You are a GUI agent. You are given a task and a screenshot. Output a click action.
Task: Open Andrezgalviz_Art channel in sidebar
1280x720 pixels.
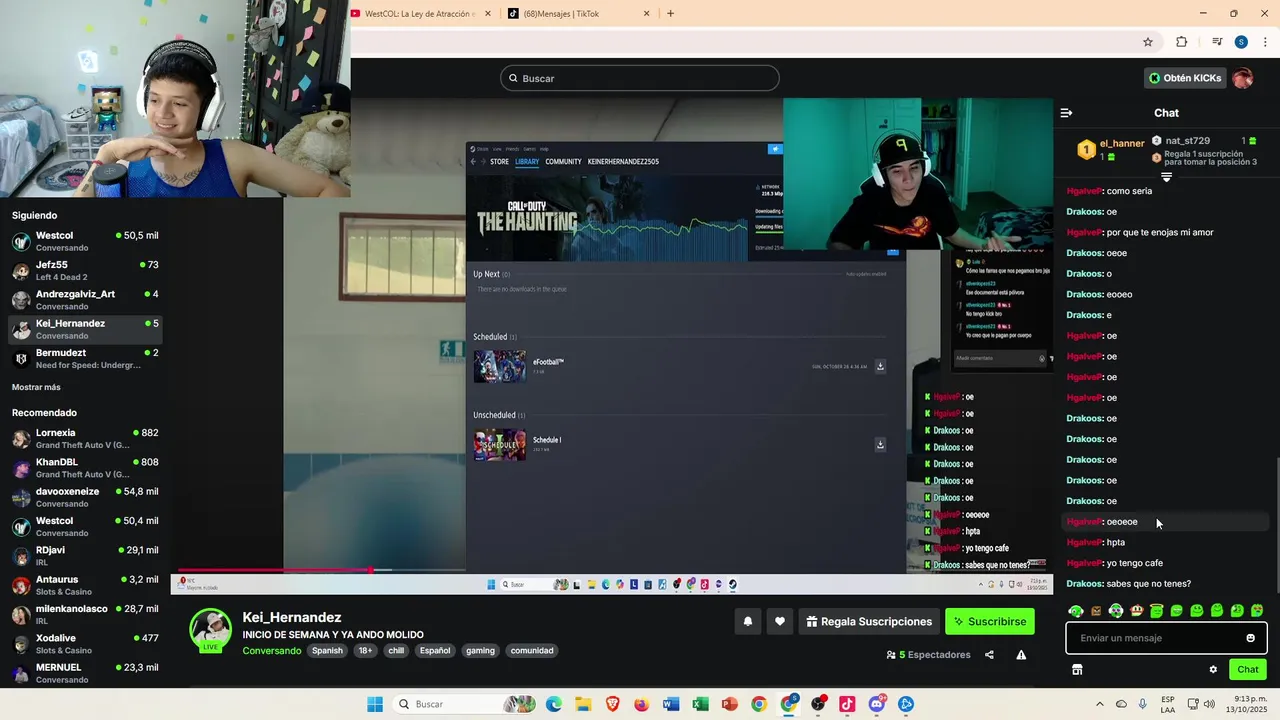pyautogui.click(x=85, y=300)
